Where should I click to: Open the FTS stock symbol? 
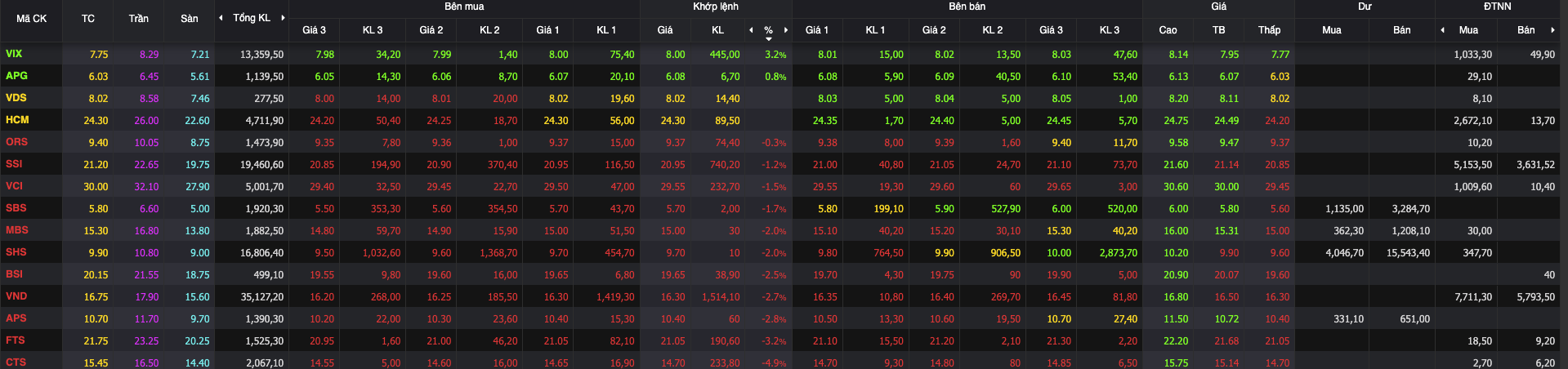(15, 340)
